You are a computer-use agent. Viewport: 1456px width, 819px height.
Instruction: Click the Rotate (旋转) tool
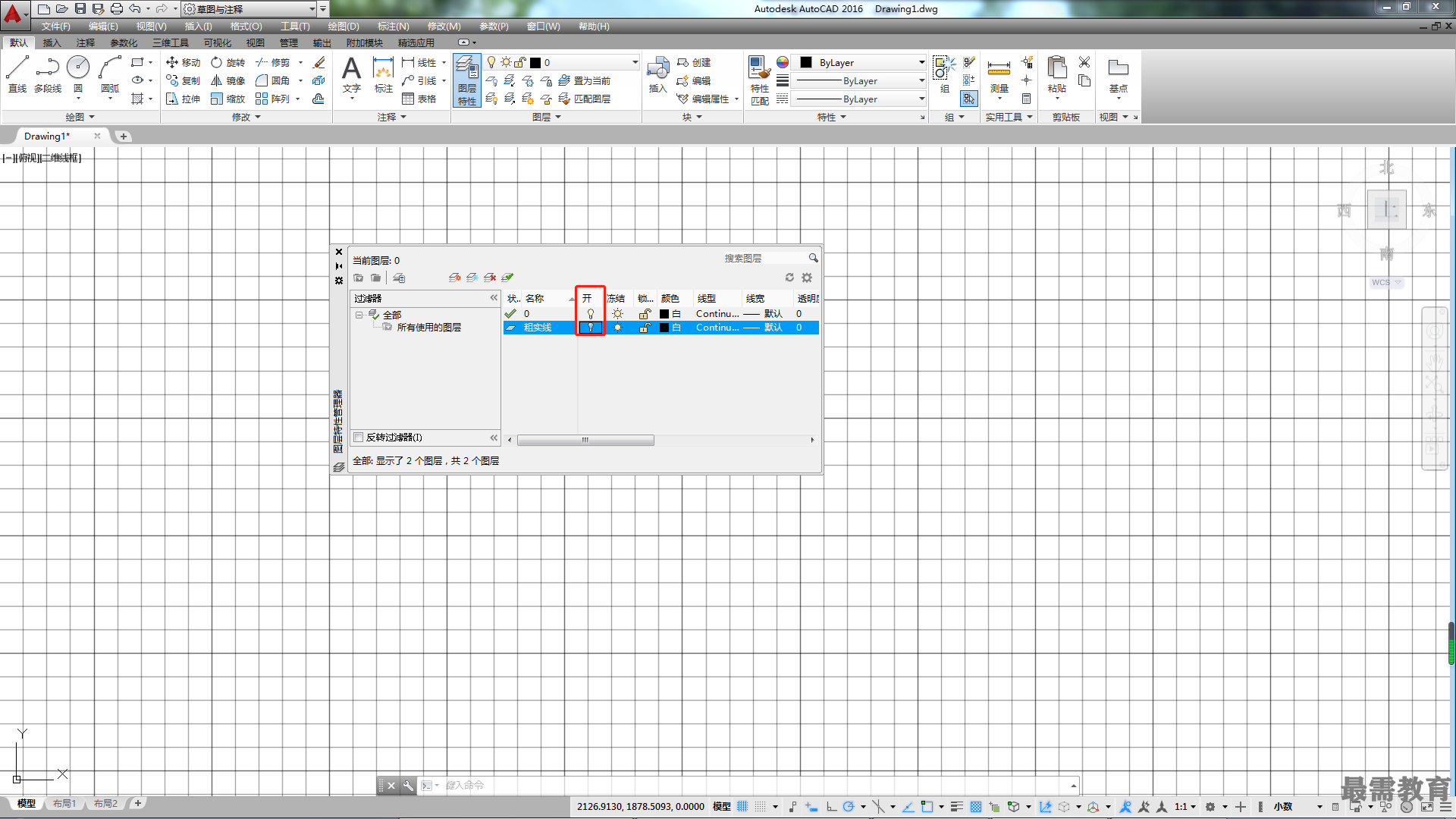pyautogui.click(x=227, y=62)
